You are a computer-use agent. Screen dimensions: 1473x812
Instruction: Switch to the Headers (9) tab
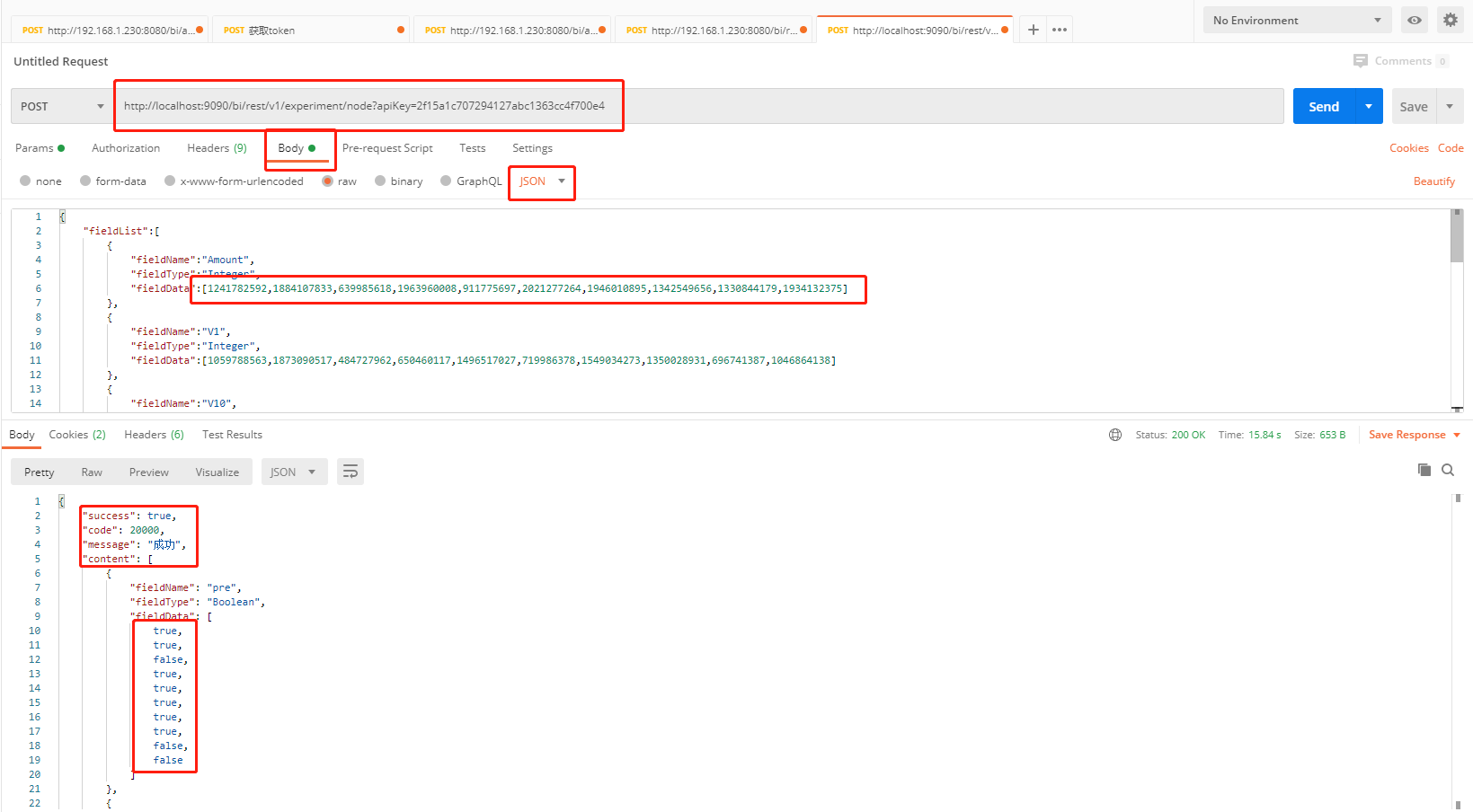pyautogui.click(x=216, y=147)
